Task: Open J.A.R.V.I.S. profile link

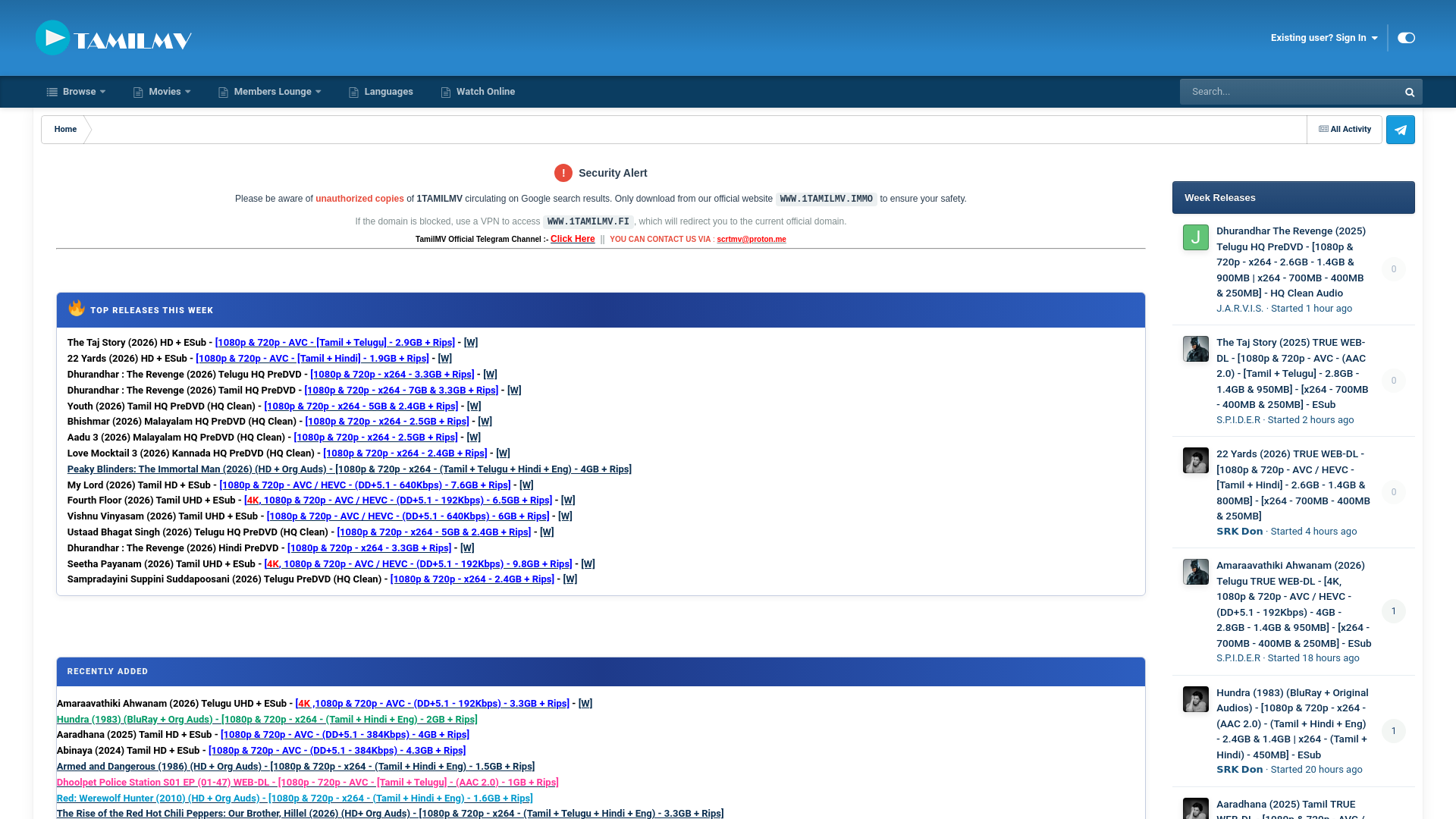Action: point(1240,309)
